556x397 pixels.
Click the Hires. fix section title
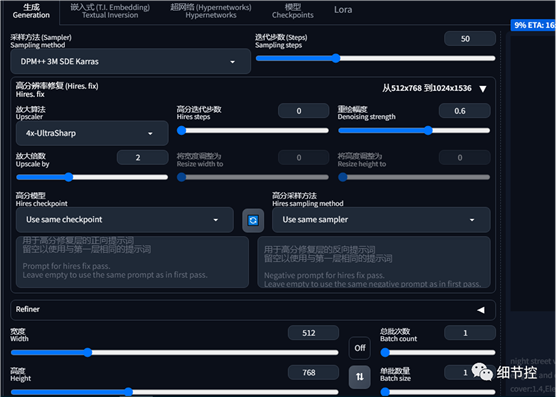[57, 90]
